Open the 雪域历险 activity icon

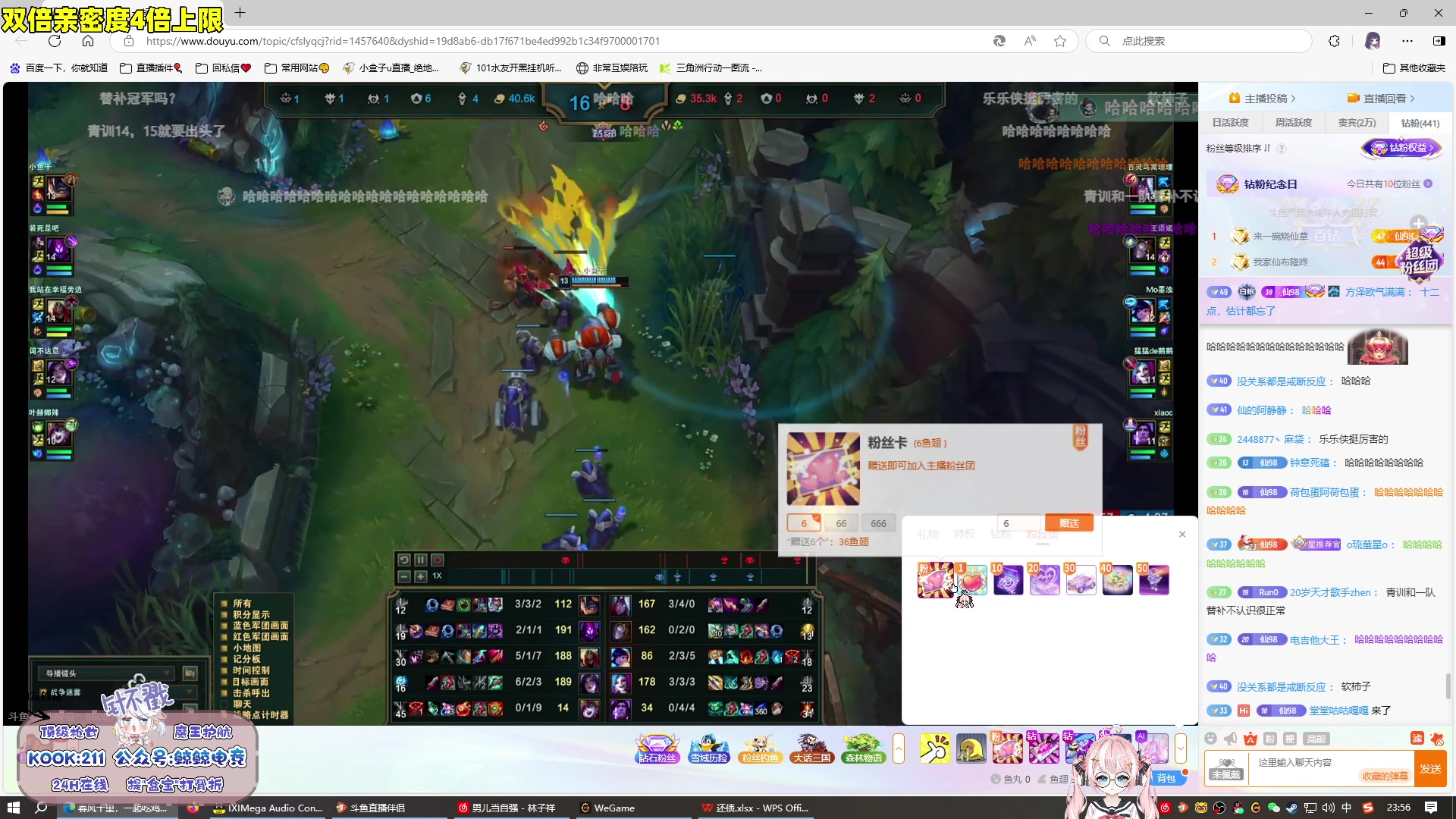click(x=709, y=748)
